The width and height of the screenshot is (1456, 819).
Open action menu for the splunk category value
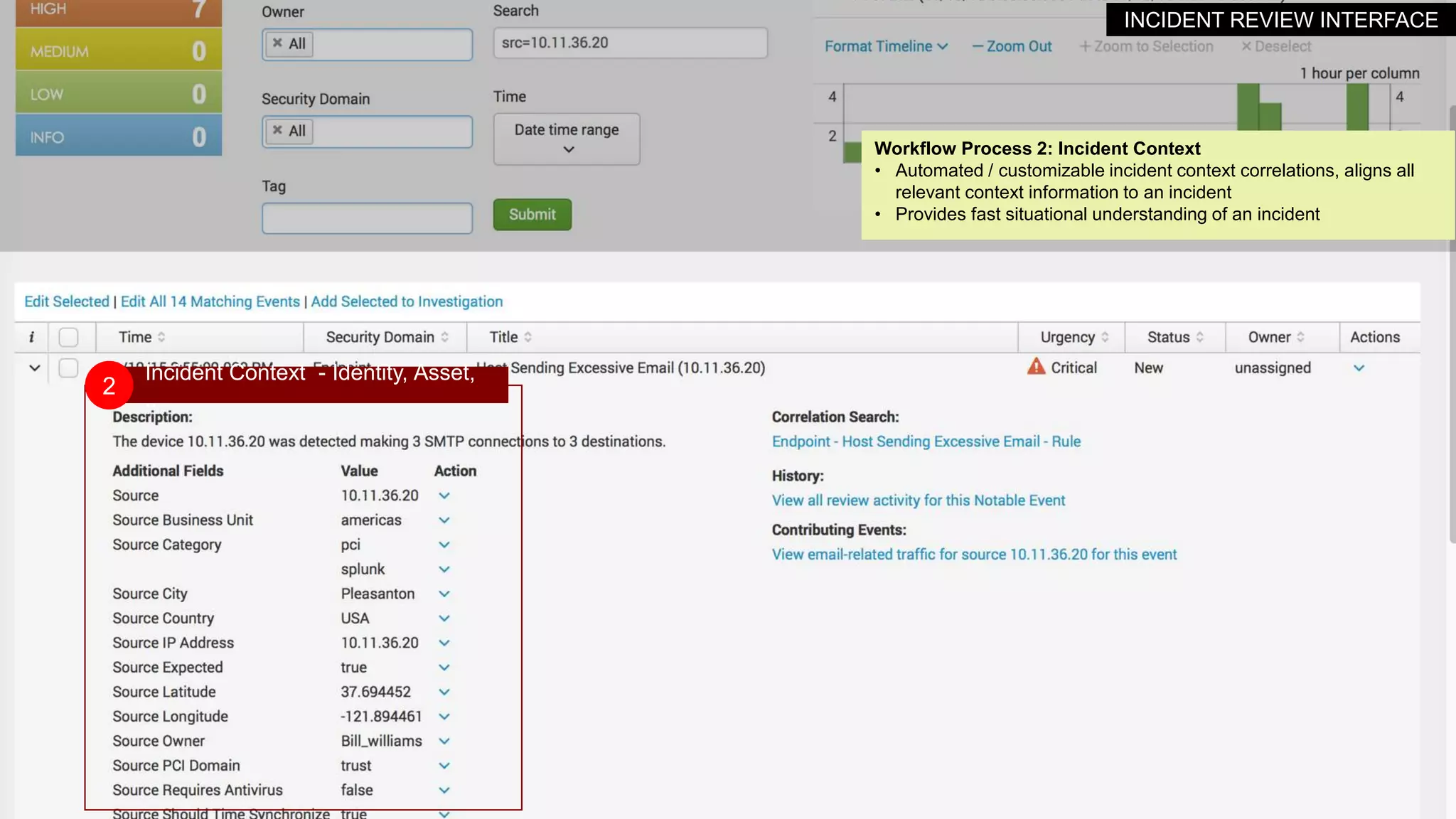click(444, 569)
